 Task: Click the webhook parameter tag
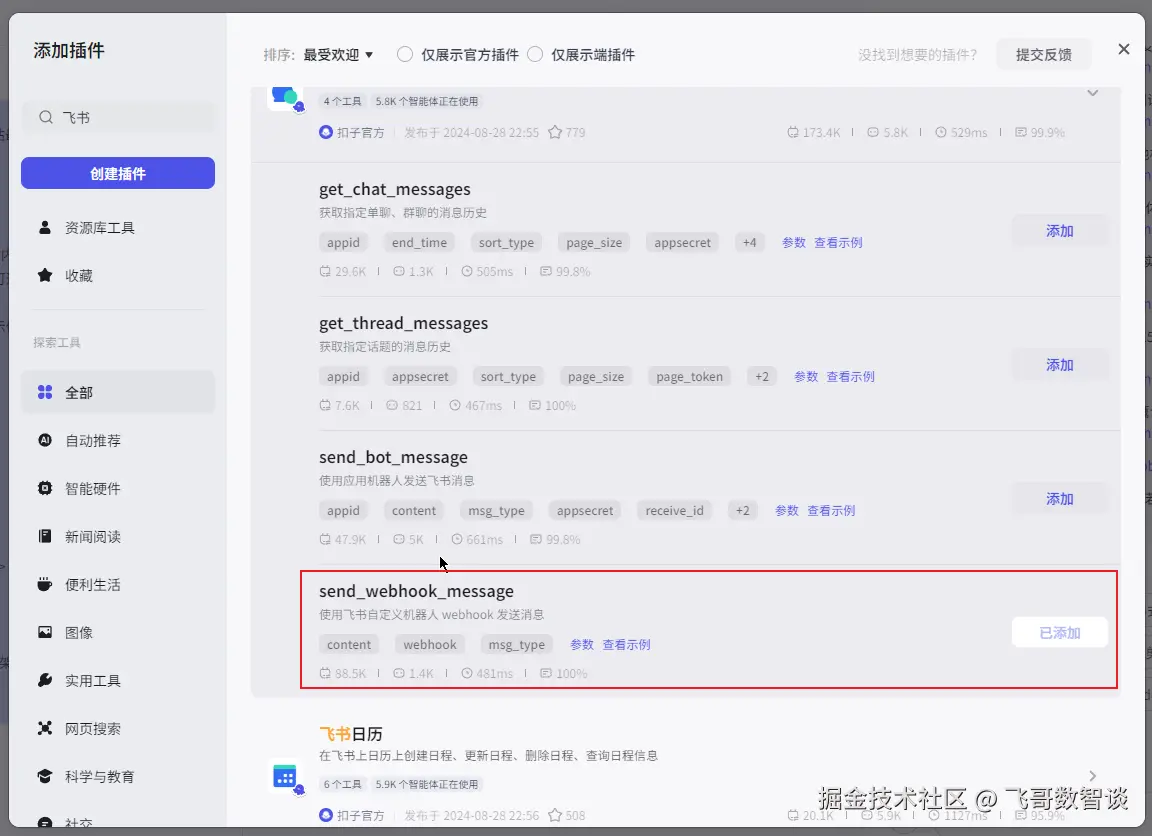click(x=430, y=644)
